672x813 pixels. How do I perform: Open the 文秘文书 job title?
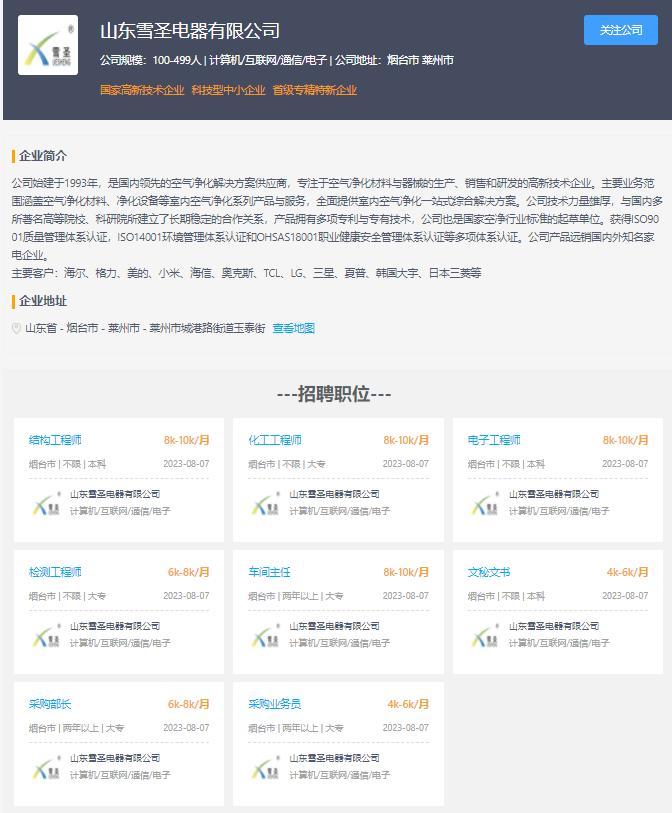pos(489,572)
